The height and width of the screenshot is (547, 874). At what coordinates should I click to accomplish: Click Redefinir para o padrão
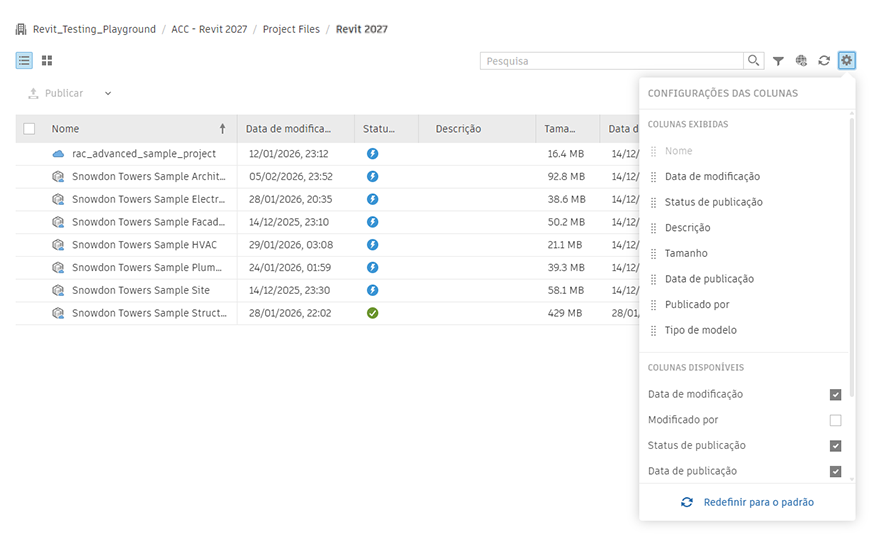(759, 502)
